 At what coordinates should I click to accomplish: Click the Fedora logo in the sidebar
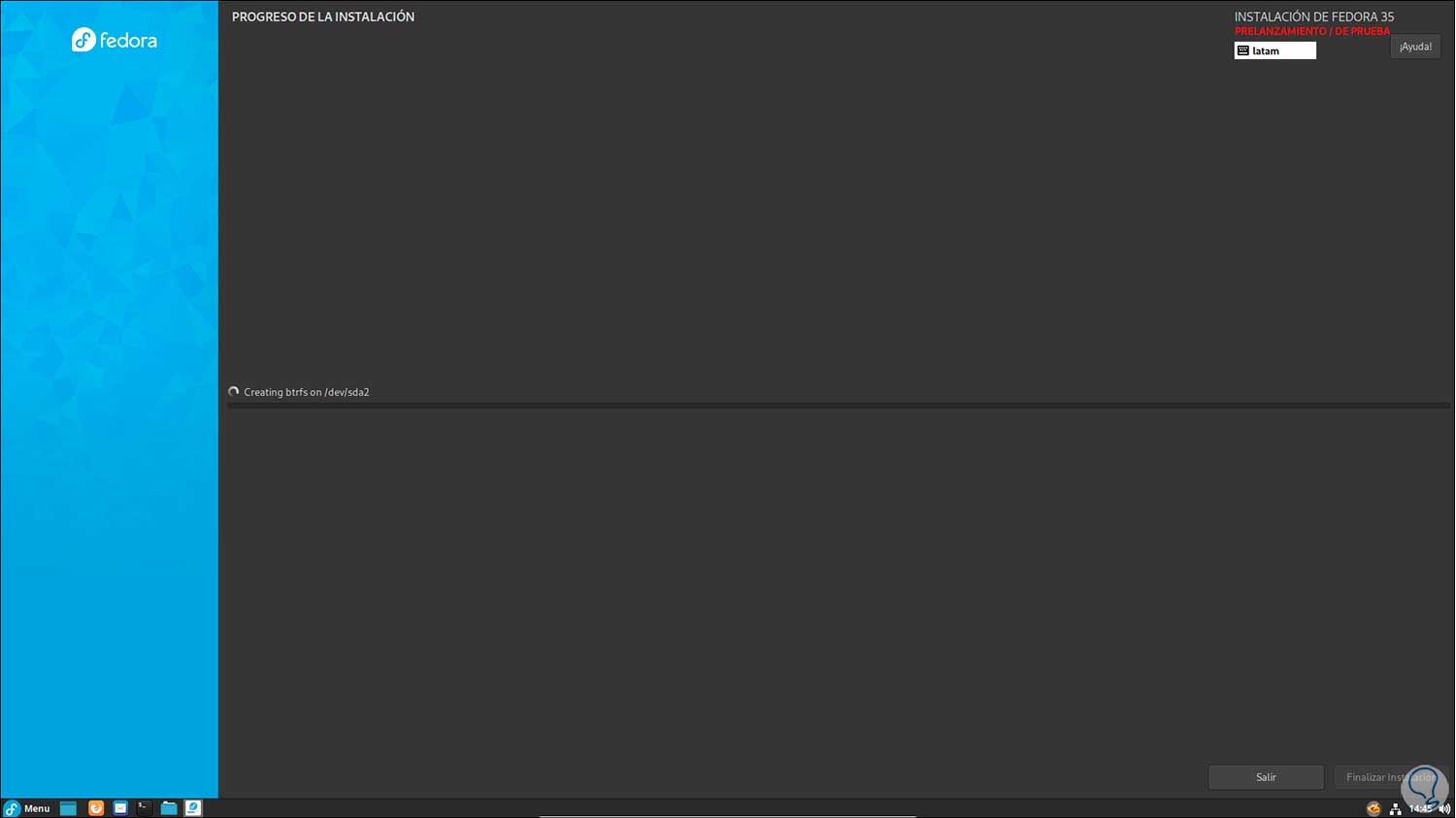[115, 40]
